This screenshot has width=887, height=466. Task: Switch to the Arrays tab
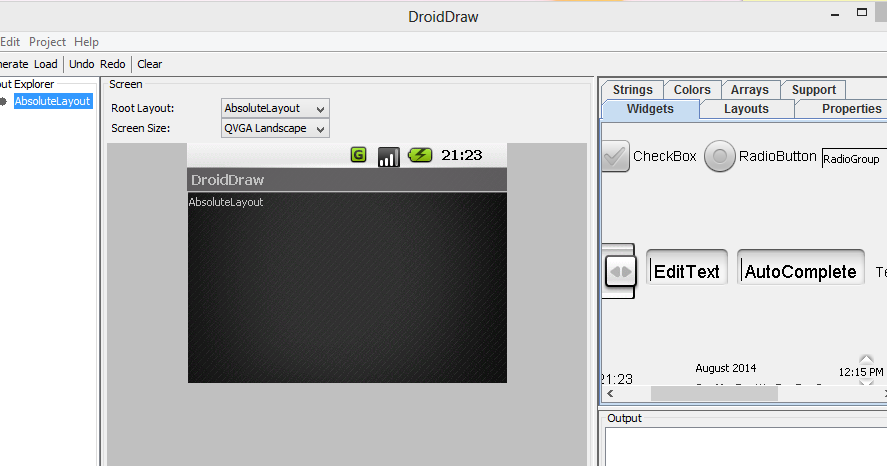tap(750, 90)
